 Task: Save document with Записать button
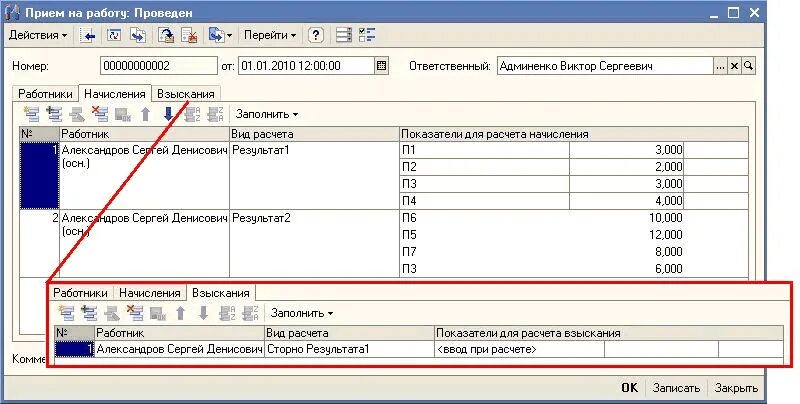click(x=676, y=388)
